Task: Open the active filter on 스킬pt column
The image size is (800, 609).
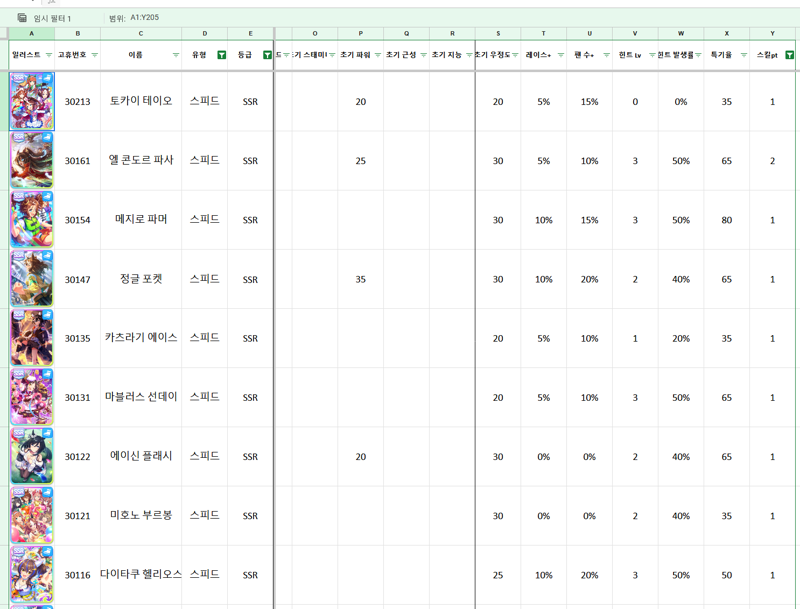Action: [x=789, y=55]
